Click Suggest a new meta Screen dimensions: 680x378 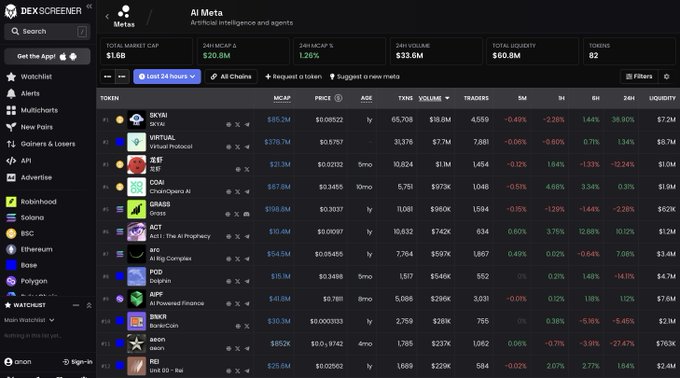364,77
